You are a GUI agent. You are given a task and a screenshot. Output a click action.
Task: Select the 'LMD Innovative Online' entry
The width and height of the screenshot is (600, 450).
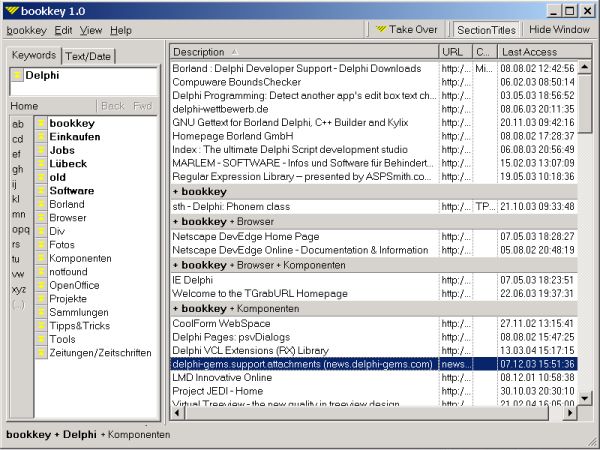click(x=373, y=378)
